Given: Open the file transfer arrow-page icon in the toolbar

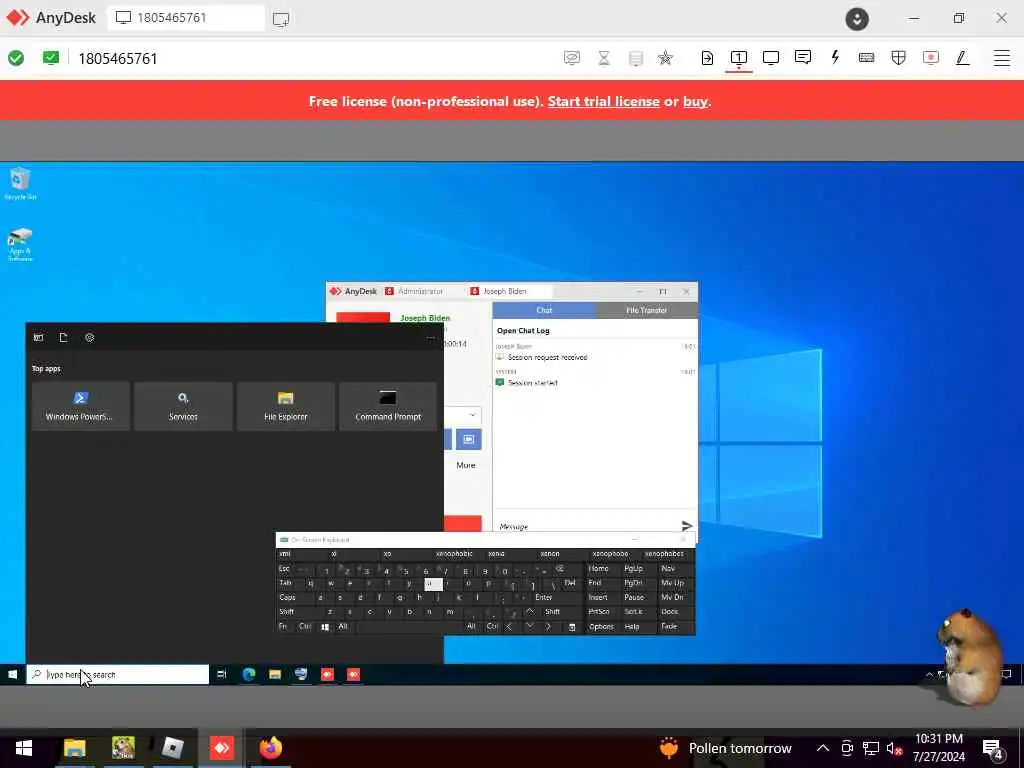Looking at the screenshot, I should point(707,57).
